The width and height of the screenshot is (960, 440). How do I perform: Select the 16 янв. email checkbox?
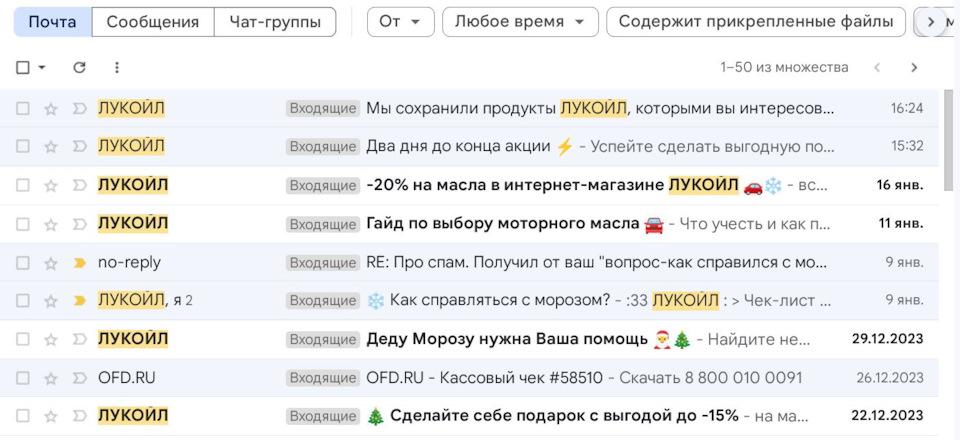pyautogui.click(x=23, y=185)
